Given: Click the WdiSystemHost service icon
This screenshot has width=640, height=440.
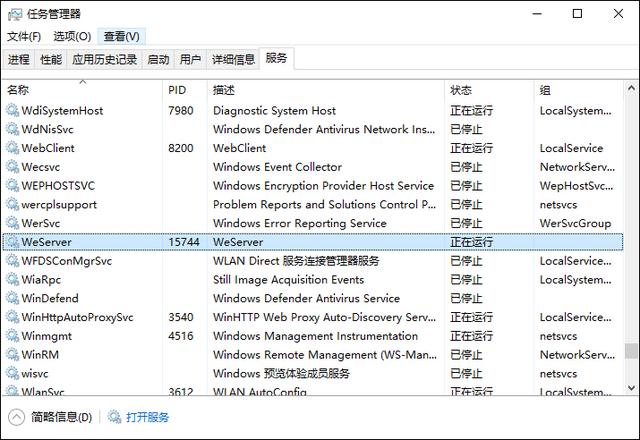Looking at the screenshot, I should (x=12, y=111).
